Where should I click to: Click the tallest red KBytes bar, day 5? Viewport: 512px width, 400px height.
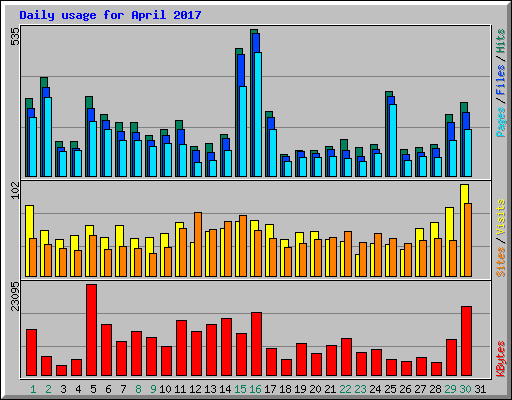(92, 330)
